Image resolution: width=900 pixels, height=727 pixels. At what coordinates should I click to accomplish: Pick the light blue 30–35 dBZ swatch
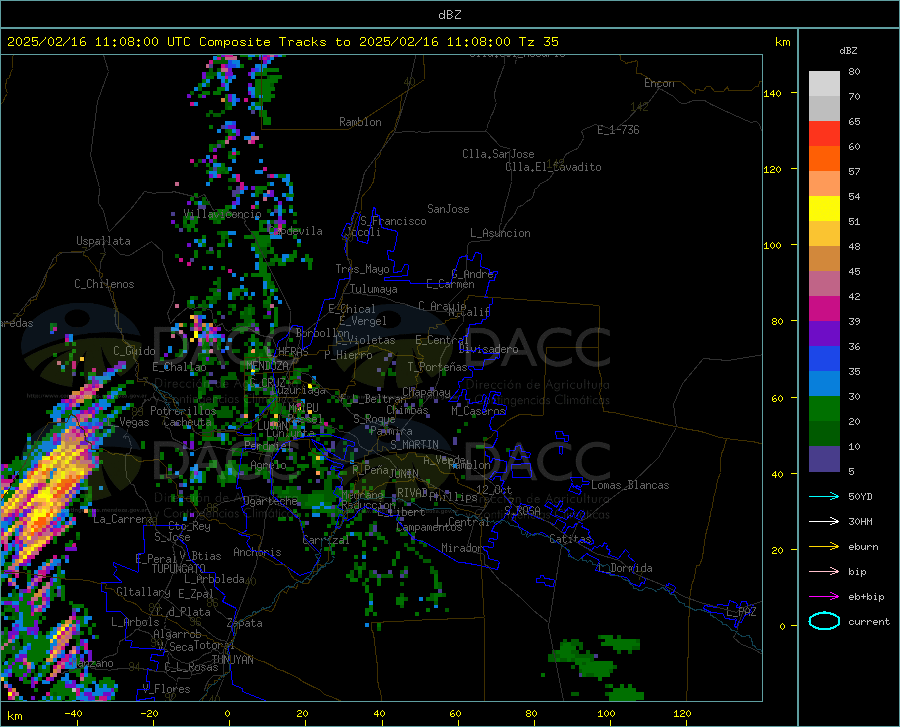tap(824, 384)
